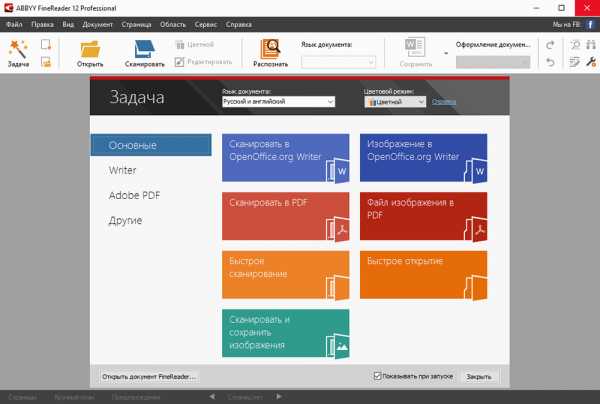Start Сканировать в OpenOffice.org Writer task
Screen dimensions: 600x404
coord(285,158)
